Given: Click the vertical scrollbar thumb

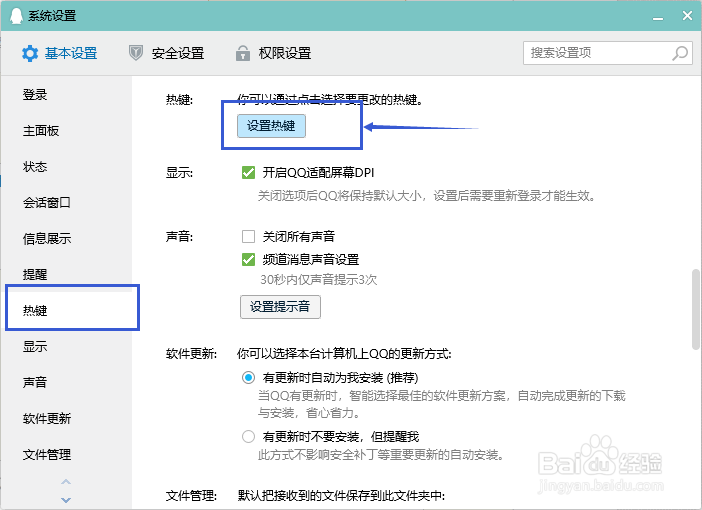Looking at the screenshot, I should point(695,309).
